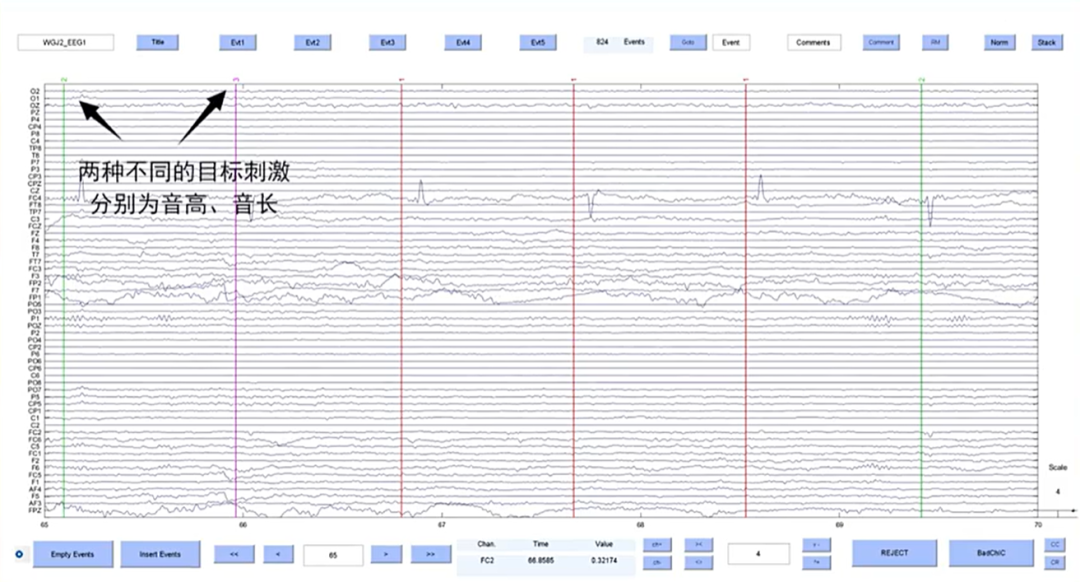Click the upper scale stepper button beside the scale field
The image size is (1080, 582).
[816, 544]
